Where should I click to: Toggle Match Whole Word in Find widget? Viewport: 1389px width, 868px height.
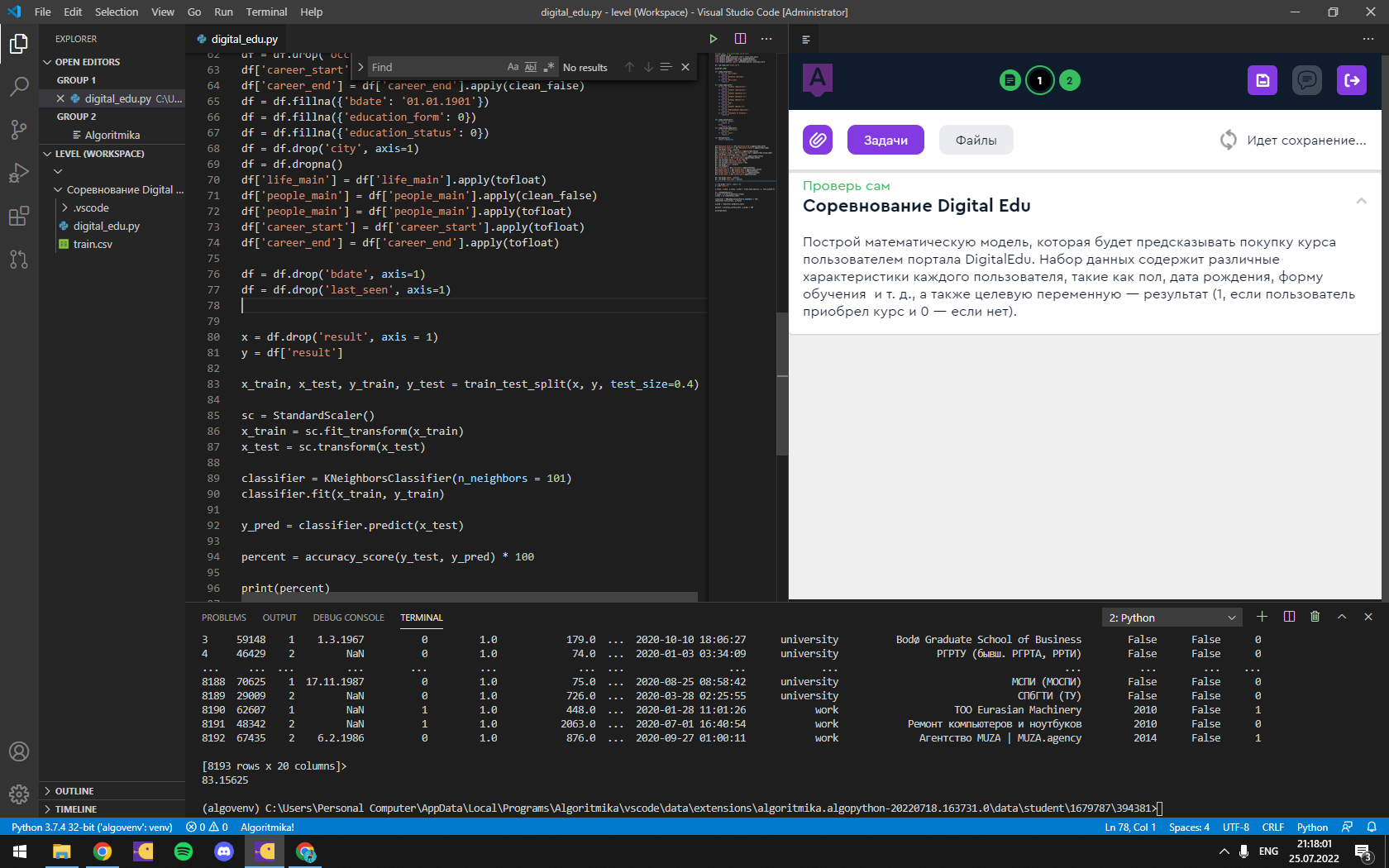click(530, 67)
